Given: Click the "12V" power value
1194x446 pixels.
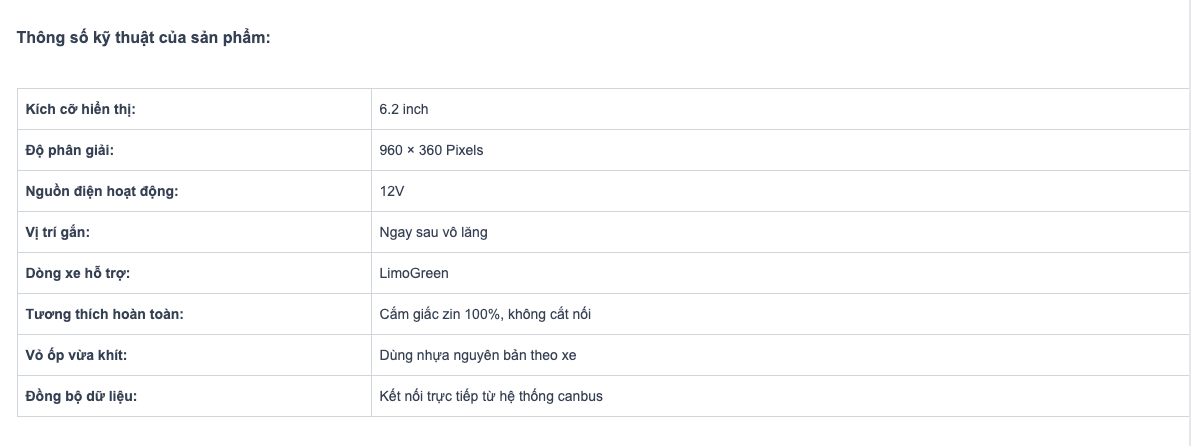Looking at the screenshot, I should [x=392, y=191].
